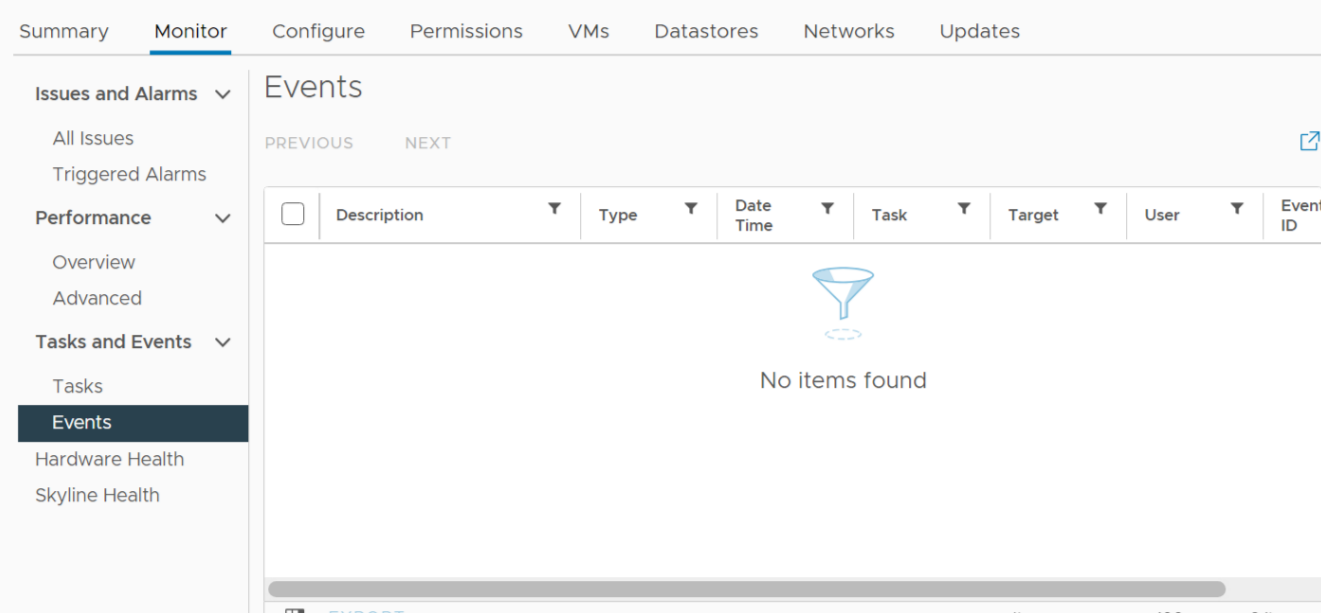This screenshot has height=613, width=1321.
Task: Open the Networks tab
Action: (848, 31)
